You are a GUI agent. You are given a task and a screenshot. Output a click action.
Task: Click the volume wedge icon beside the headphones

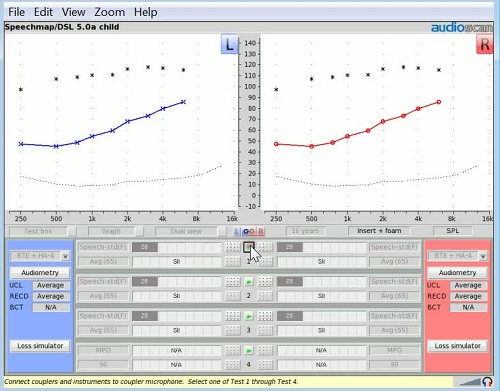(x=470, y=382)
